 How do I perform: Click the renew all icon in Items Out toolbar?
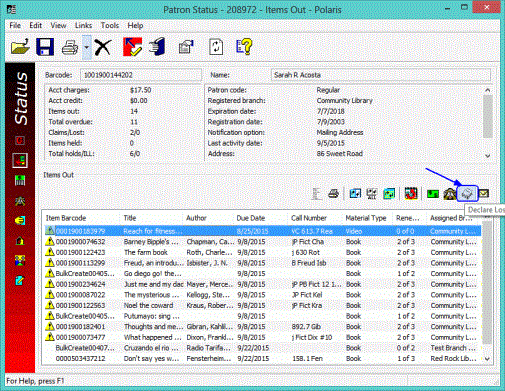(372, 194)
